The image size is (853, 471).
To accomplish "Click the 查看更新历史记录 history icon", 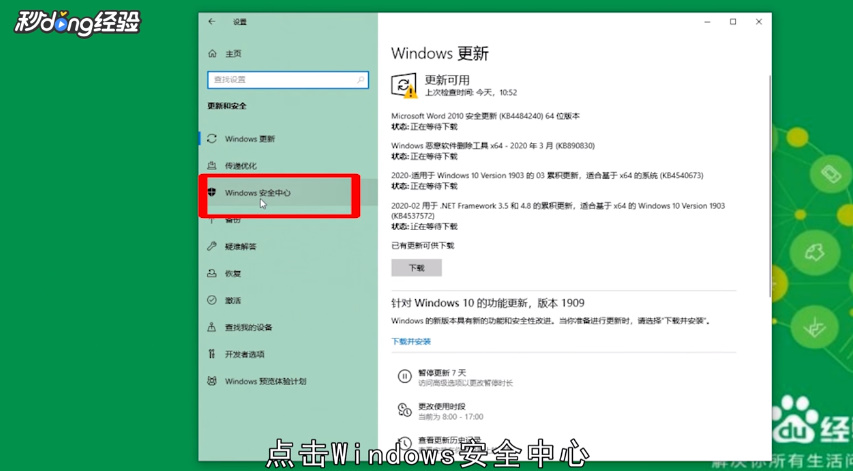I will (x=404, y=442).
